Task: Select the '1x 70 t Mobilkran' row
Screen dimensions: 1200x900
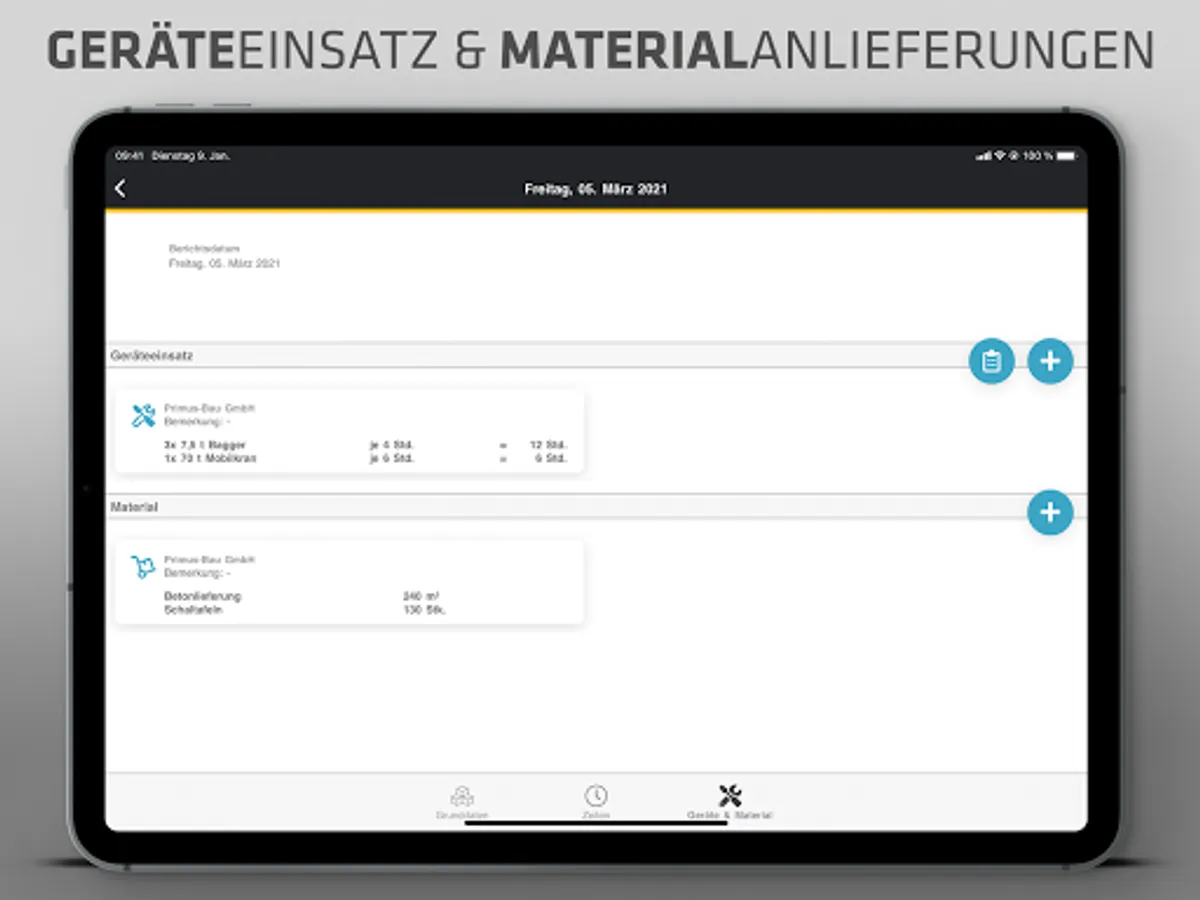Action: (366, 458)
